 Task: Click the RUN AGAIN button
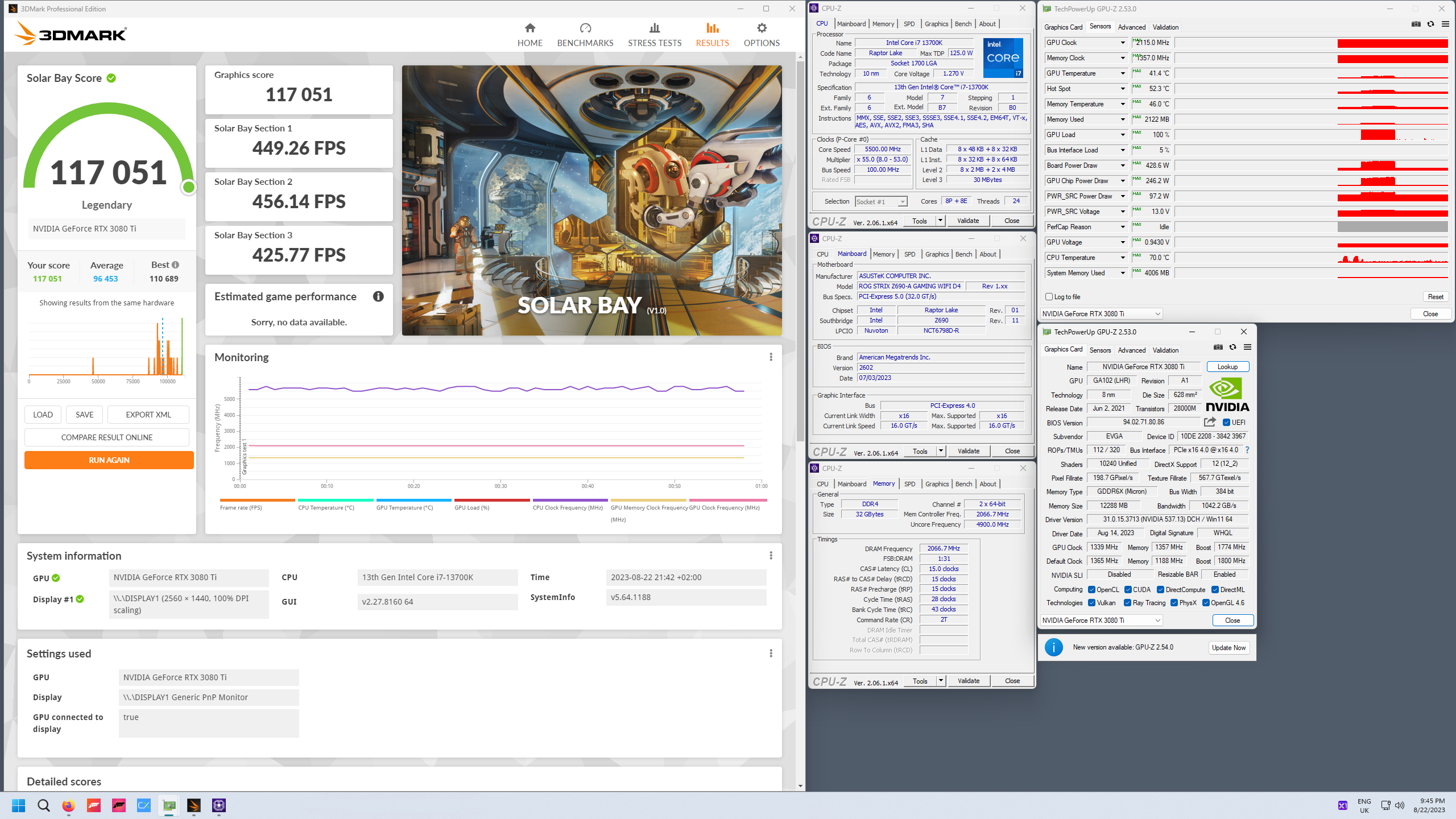pos(109,460)
